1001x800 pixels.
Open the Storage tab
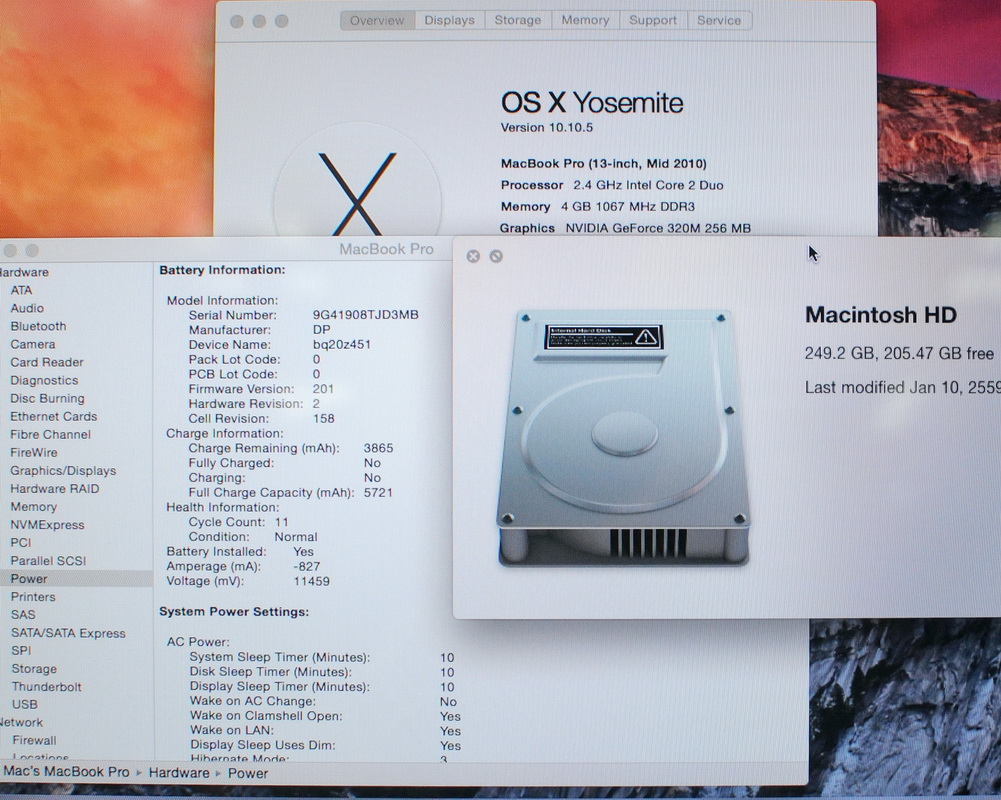(518, 20)
